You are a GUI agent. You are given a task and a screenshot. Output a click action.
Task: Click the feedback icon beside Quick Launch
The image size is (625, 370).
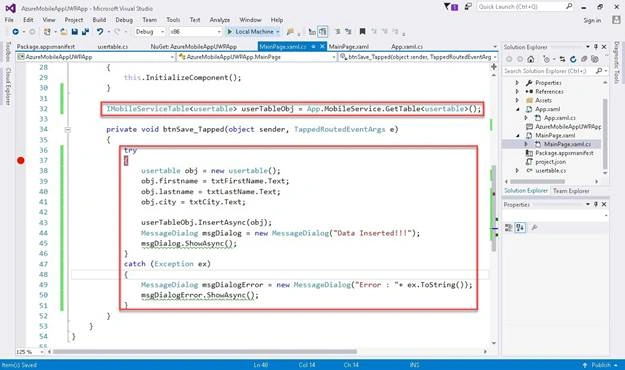tap(468, 7)
